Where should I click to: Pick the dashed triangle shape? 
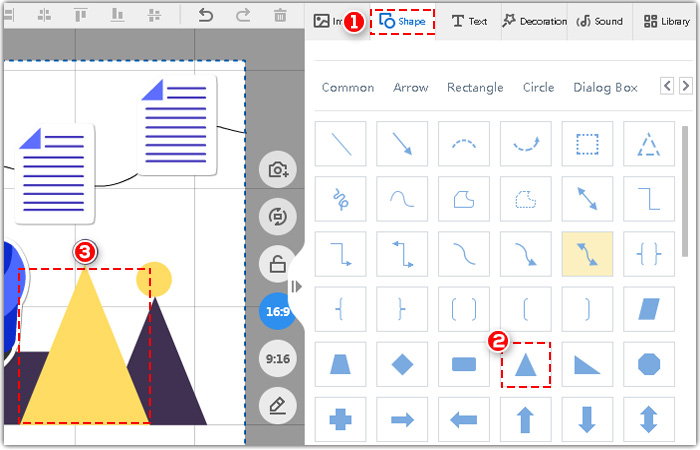649,144
